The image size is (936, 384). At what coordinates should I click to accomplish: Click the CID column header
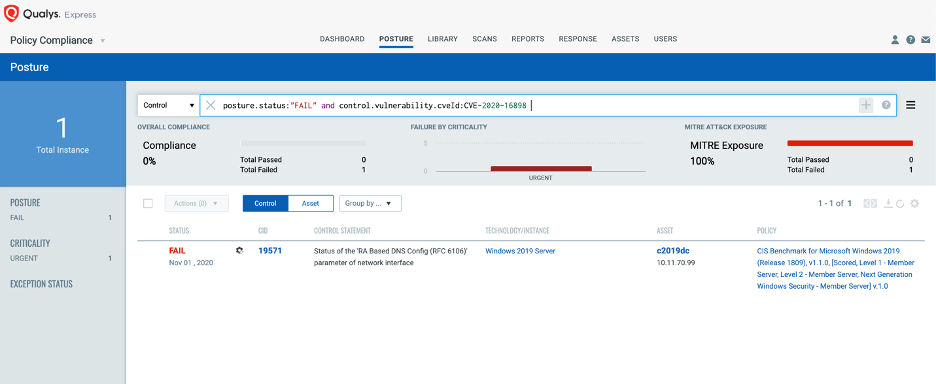click(263, 231)
